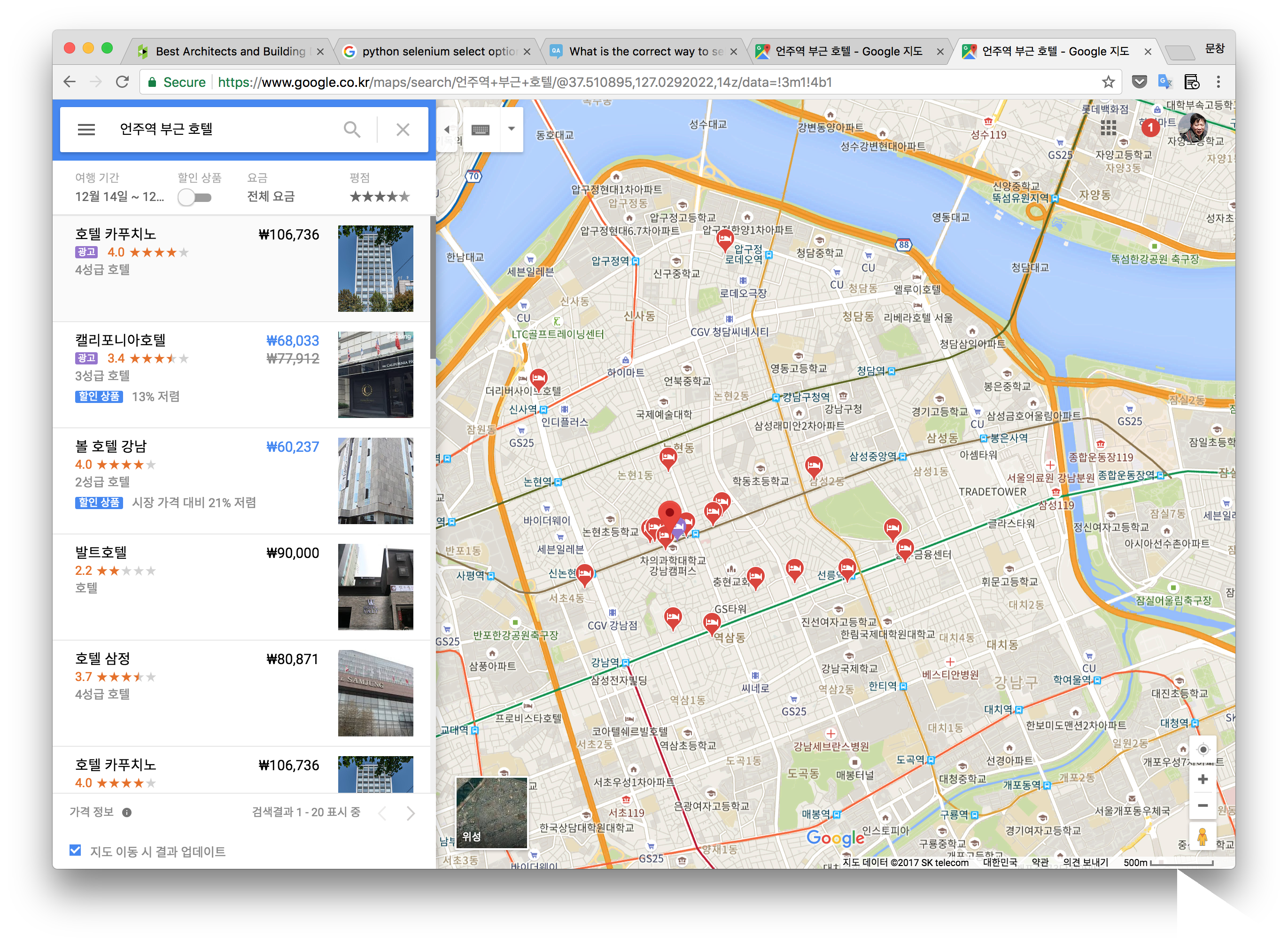The width and height of the screenshot is (1288, 944).
Task: Click the 호텔 삼정 photo thumbnail
Action: pos(375,693)
